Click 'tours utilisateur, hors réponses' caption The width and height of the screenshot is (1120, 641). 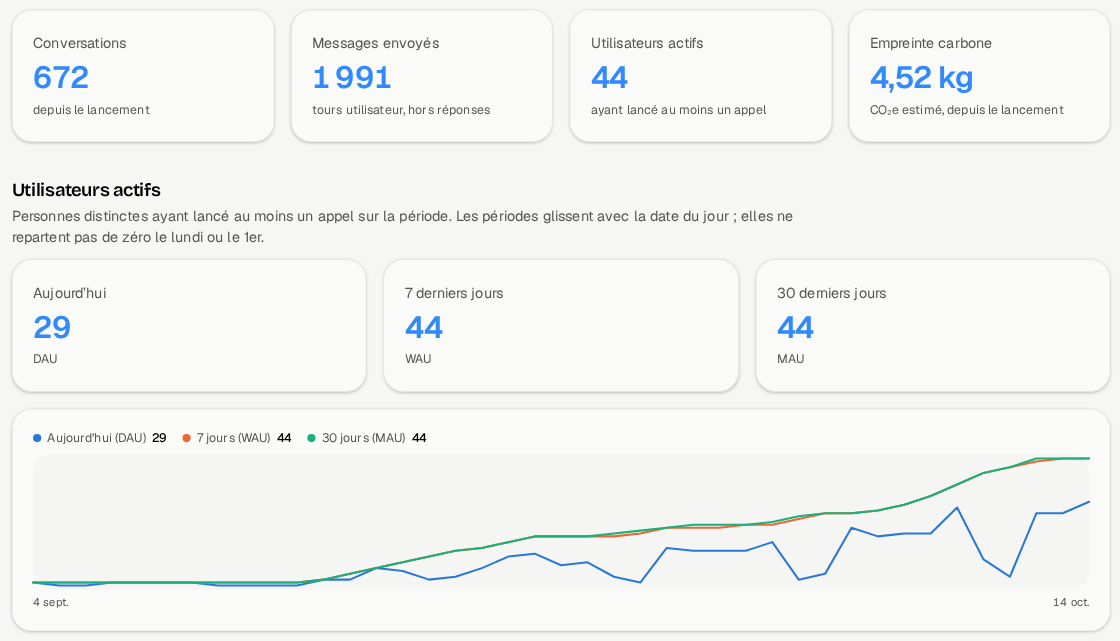[401, 110]
